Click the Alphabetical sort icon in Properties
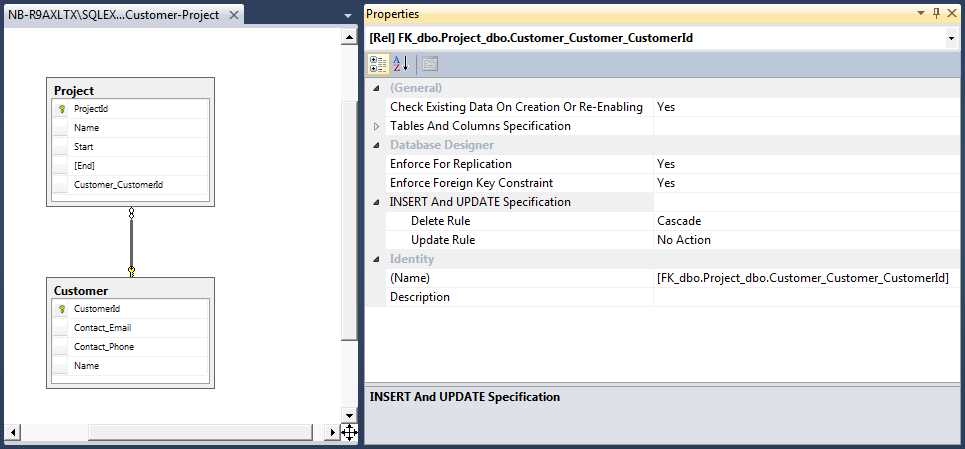Screen dimensions: 965x449 (x=401, y=63)
